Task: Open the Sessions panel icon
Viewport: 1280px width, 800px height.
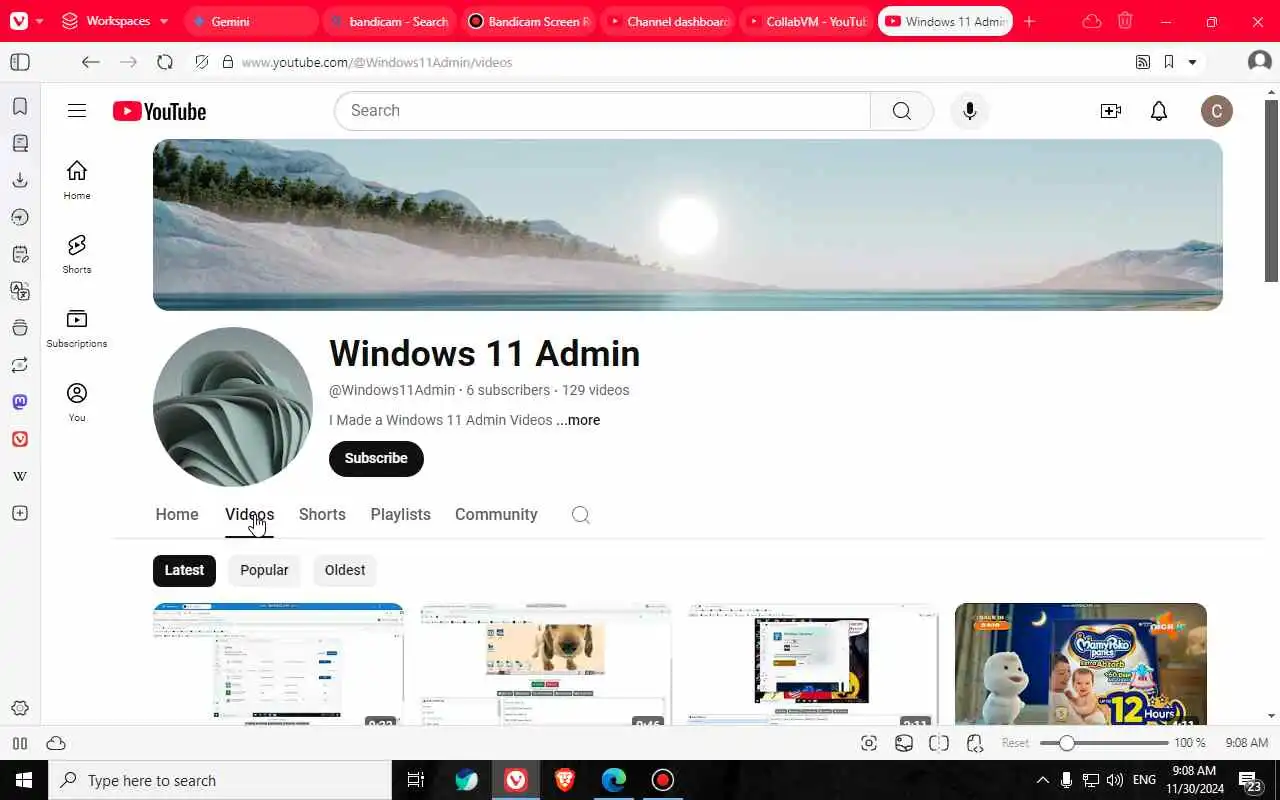Action: [x=20, y=365]
